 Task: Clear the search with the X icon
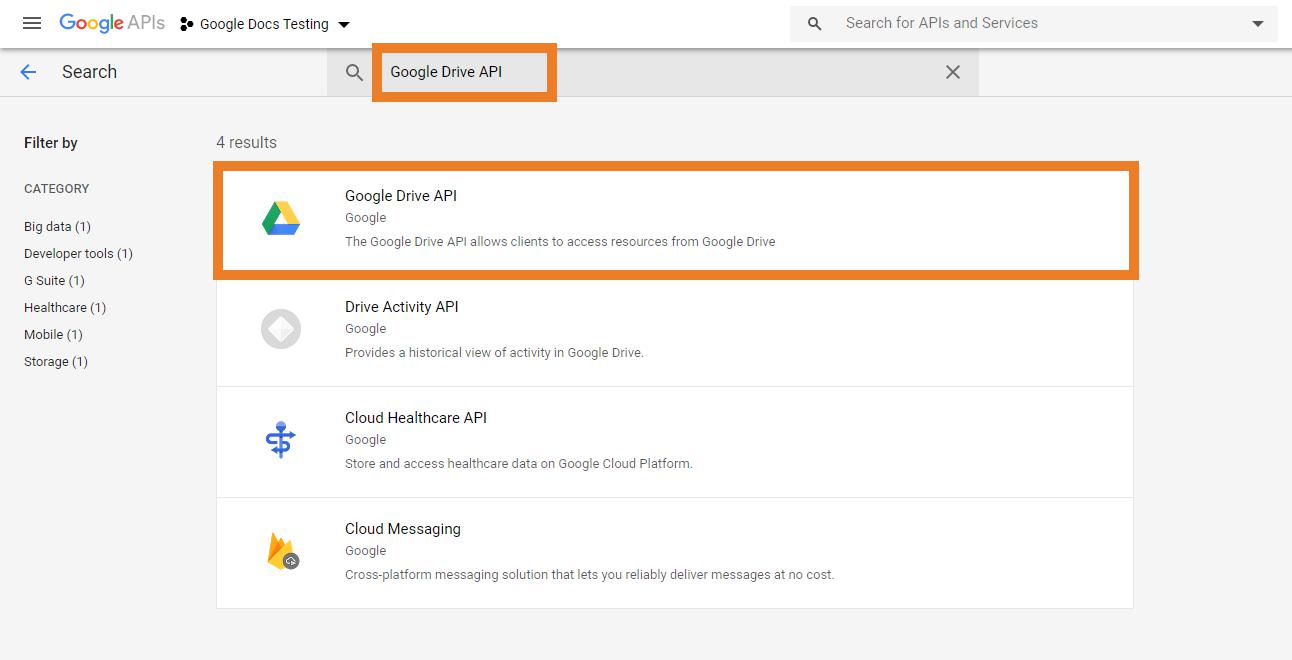[x=953, y=72]
